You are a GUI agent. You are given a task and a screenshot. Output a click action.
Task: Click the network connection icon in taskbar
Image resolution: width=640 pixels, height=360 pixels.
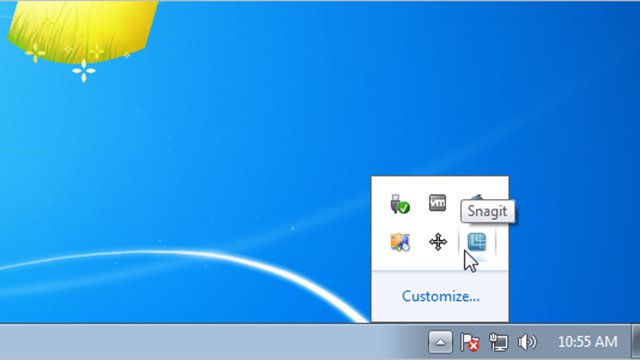pos(498,342)
